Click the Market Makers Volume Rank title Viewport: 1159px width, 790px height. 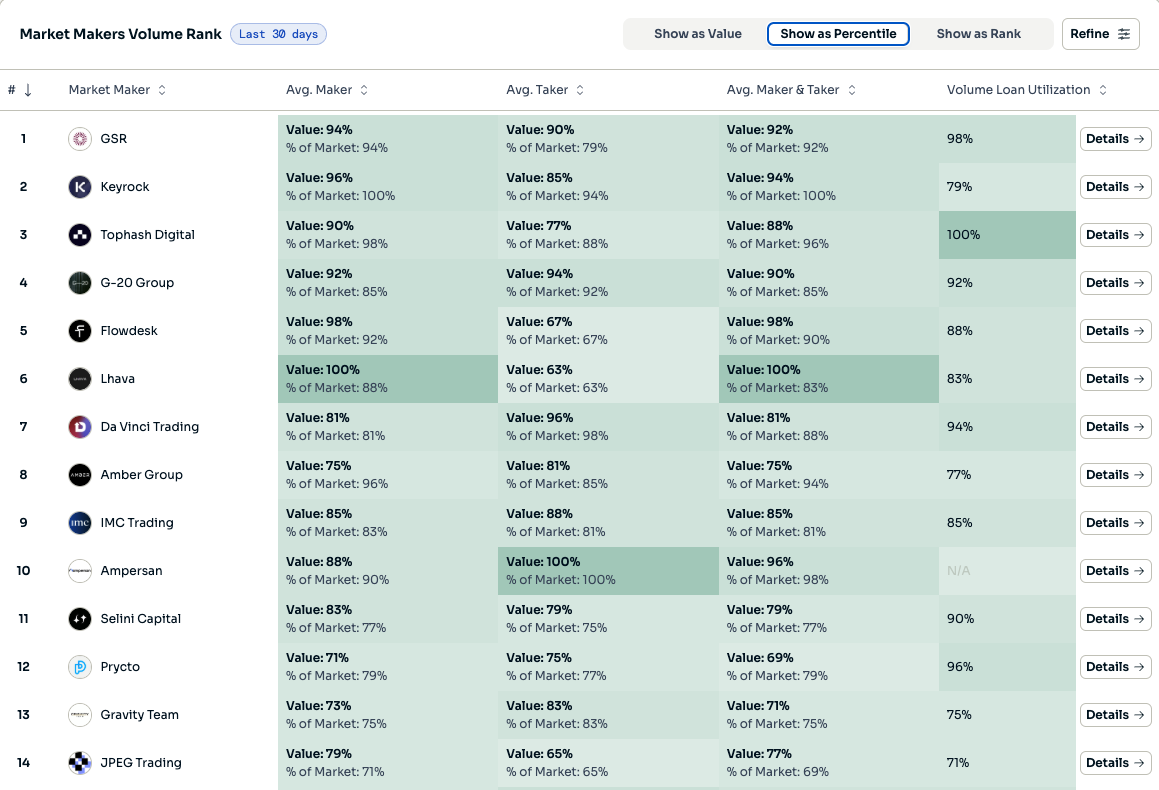click(x=120, y=34)
